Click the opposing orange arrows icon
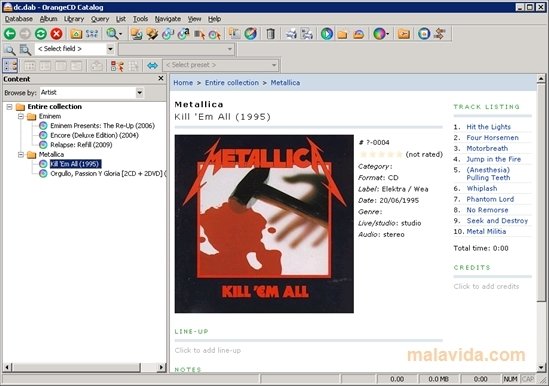This screenshot has height=386, width=549. click(x=439, y=34)
